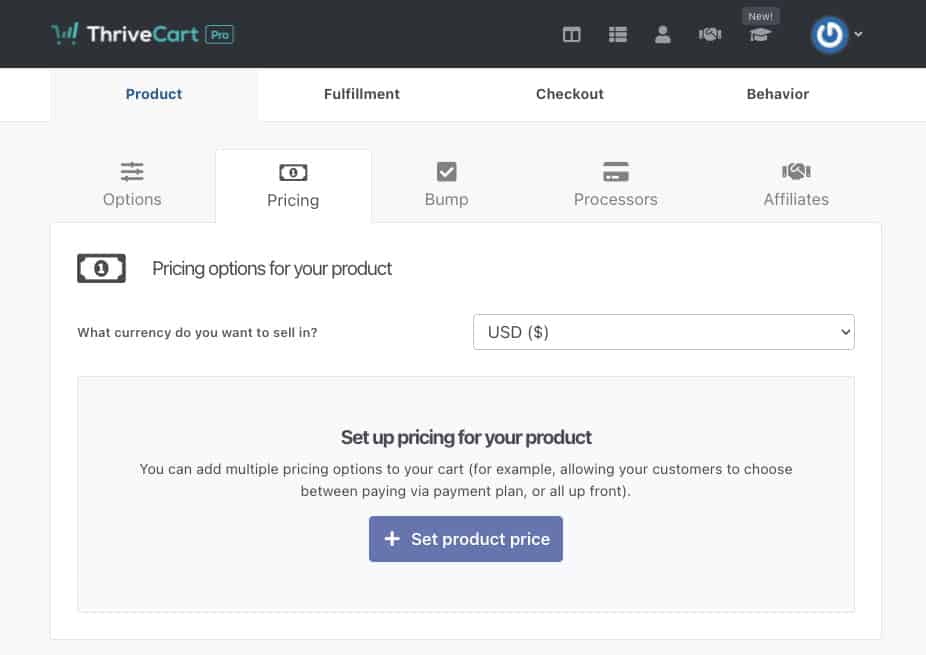
Task: Open the dashboard columns icon in top bar
Action: click(571, 33)
